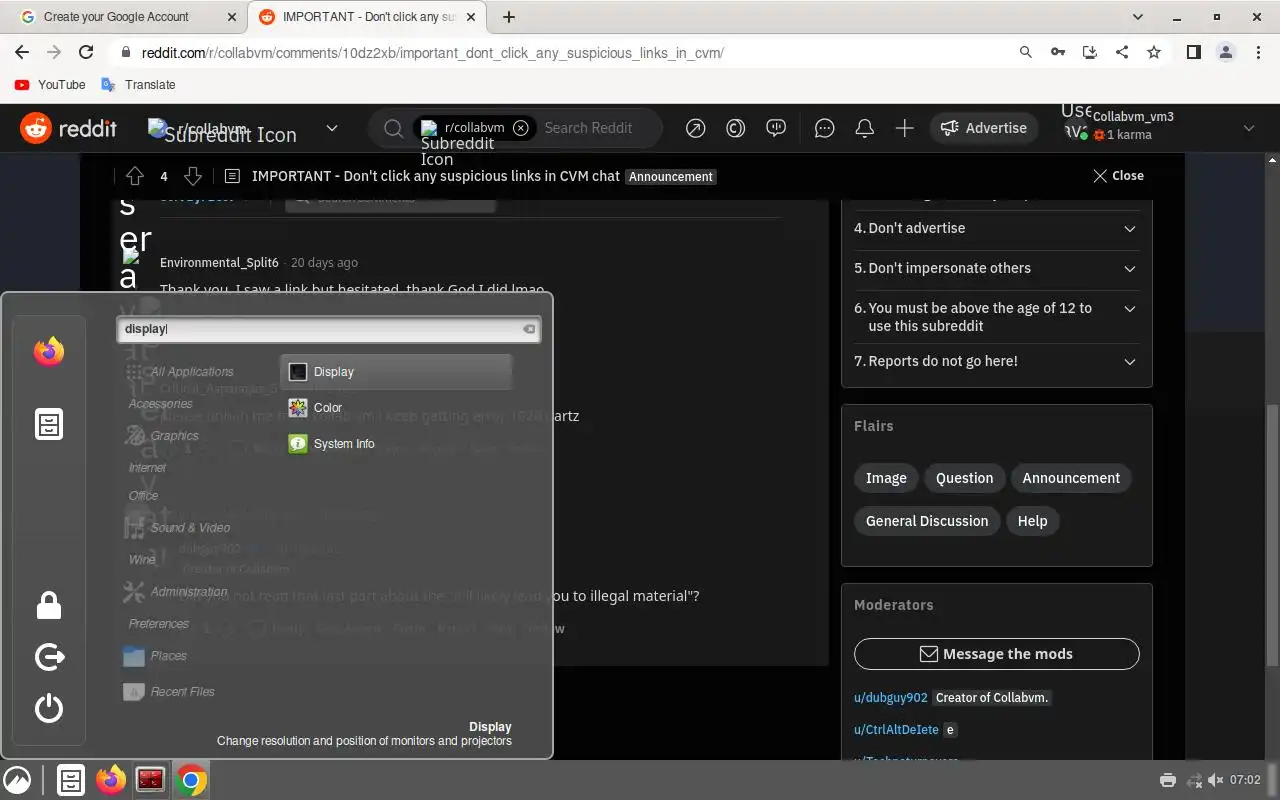The width and height of the screenshot is (1280, 800).
Task: Select the General Discussion flair
Action: (927, 521)
